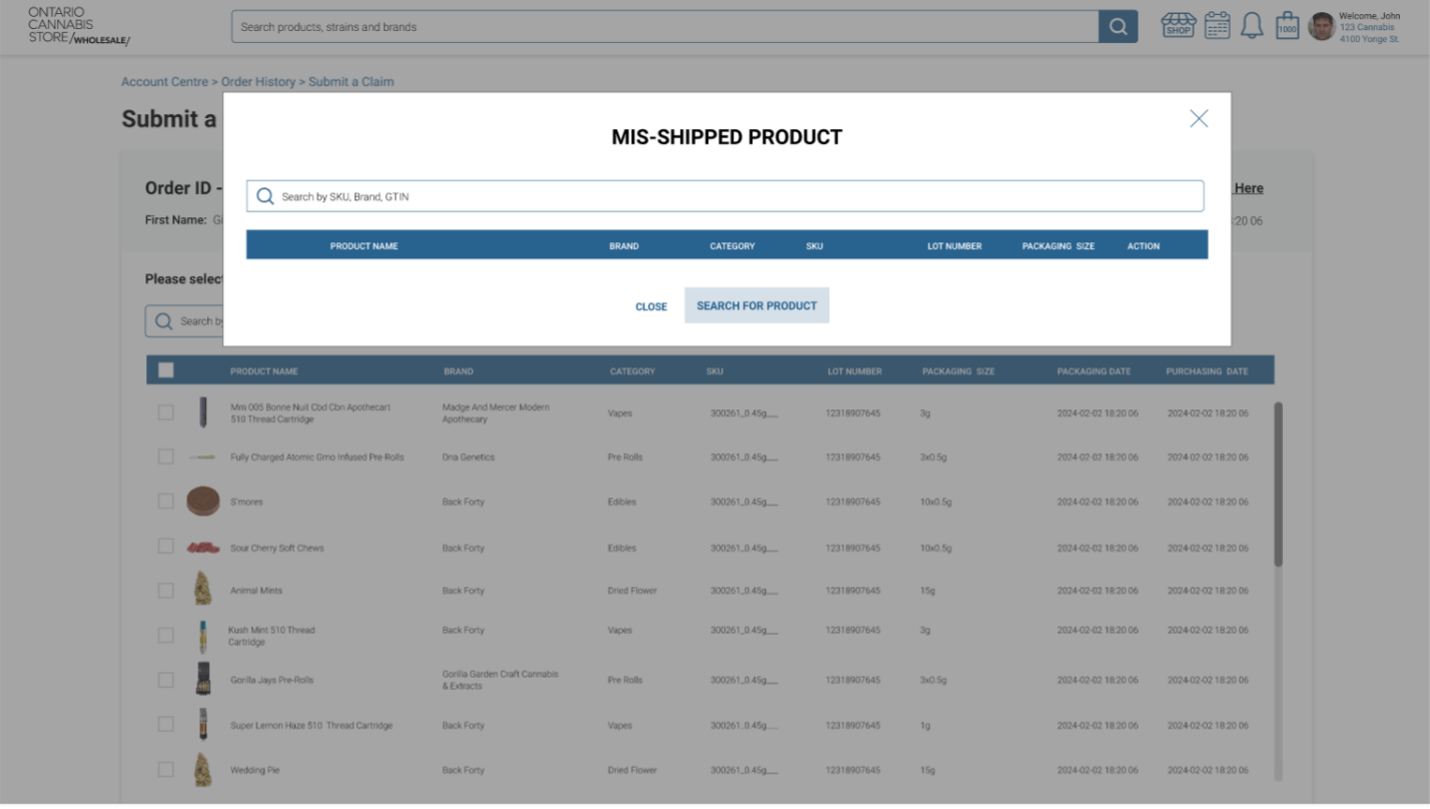Click the Search for Product button
The width and height of the screenshot is (1430, 809).
tap(757, 305)
